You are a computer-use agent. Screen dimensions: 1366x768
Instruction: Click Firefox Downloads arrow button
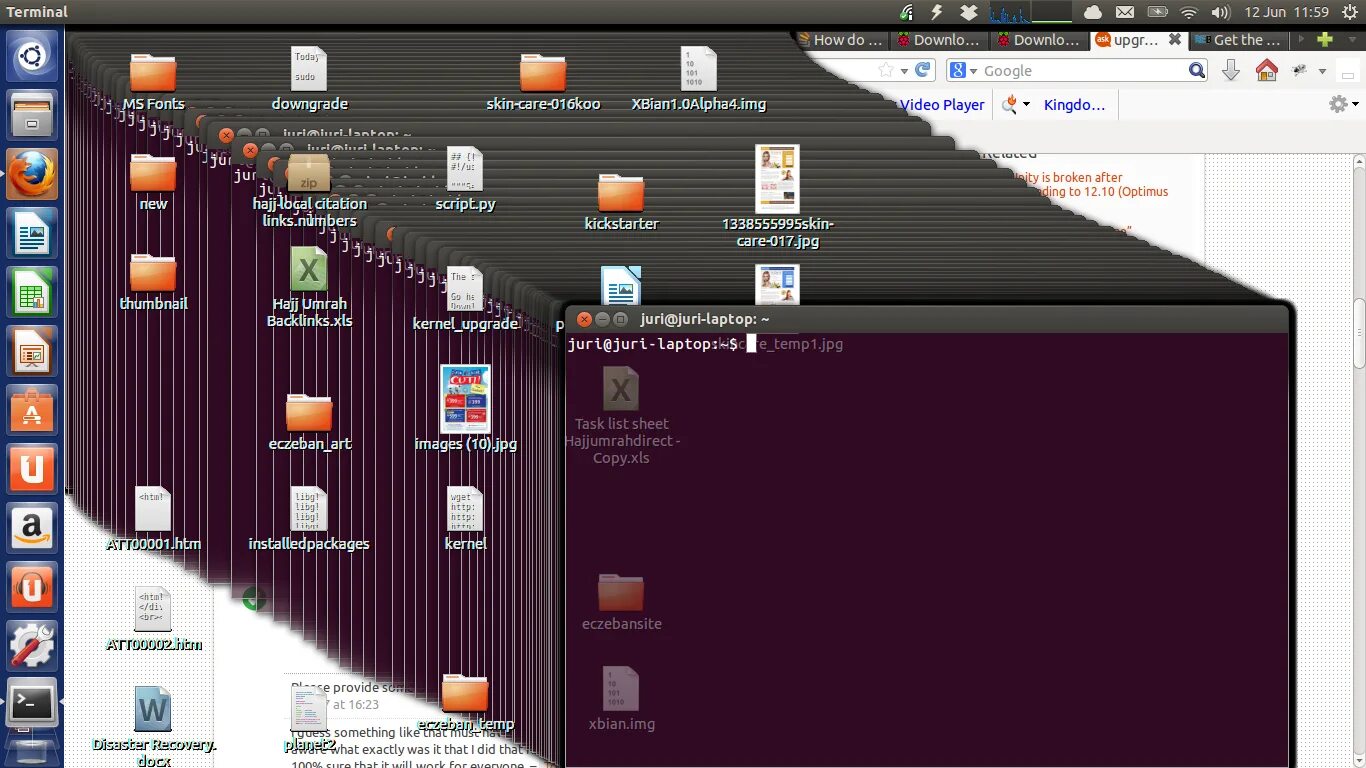click(1231, 70)
